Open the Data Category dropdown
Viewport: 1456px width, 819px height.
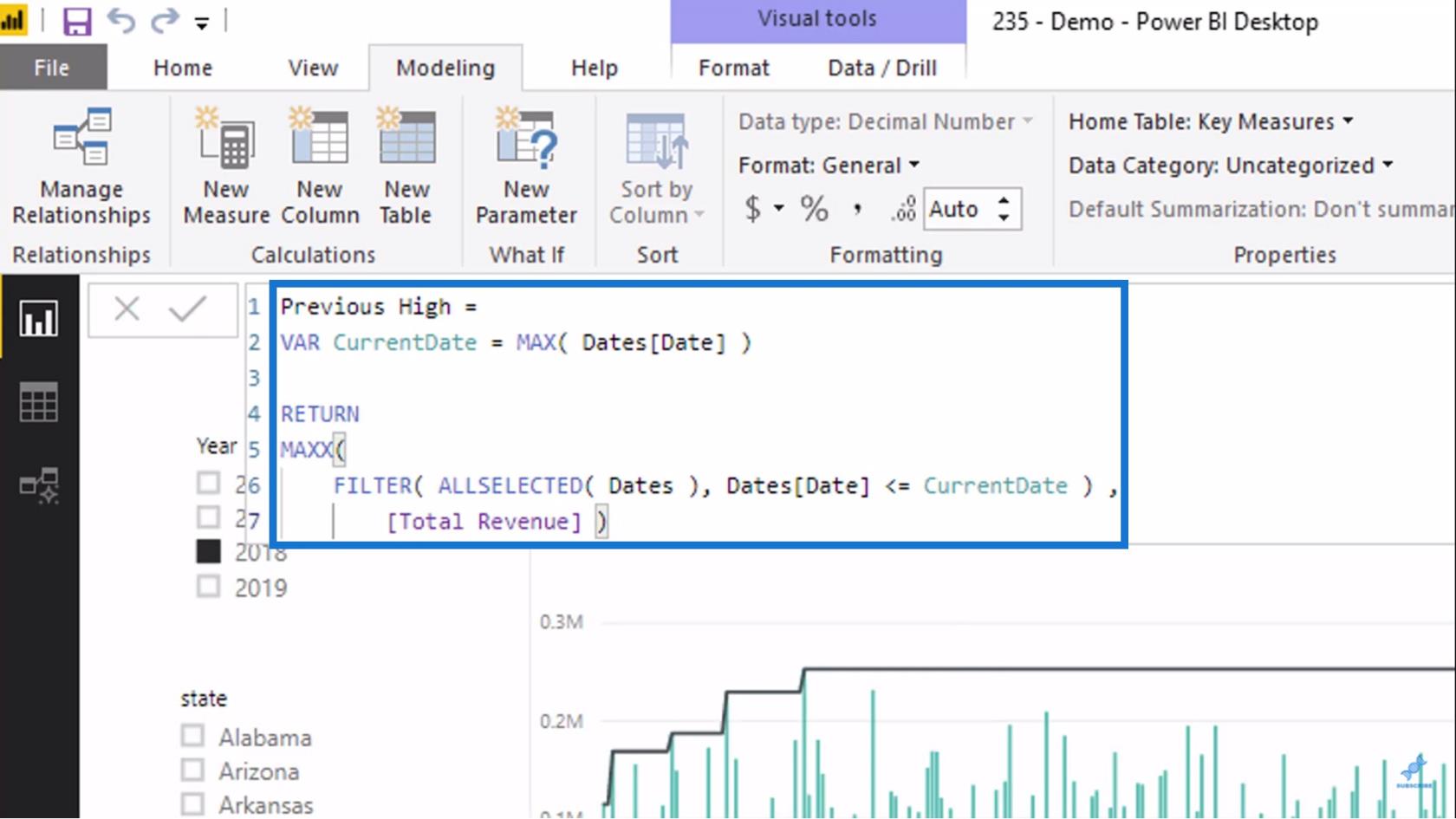(x=1231, y=165)
